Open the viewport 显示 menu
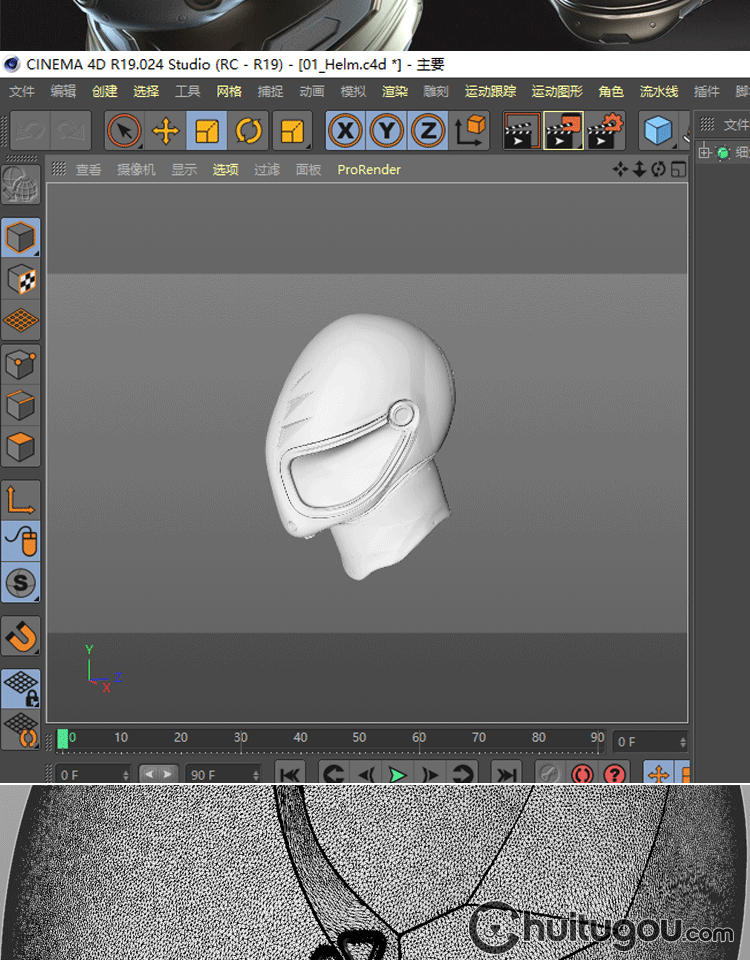This screenshot has height=960, width=750. (x=184, y=170)
